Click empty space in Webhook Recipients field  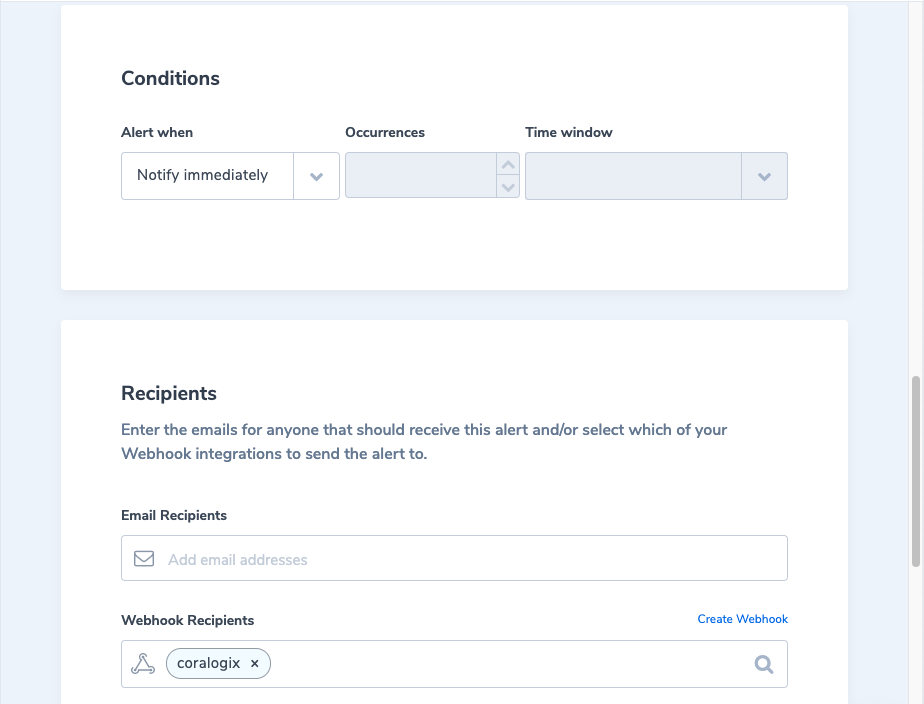point(500,664)
